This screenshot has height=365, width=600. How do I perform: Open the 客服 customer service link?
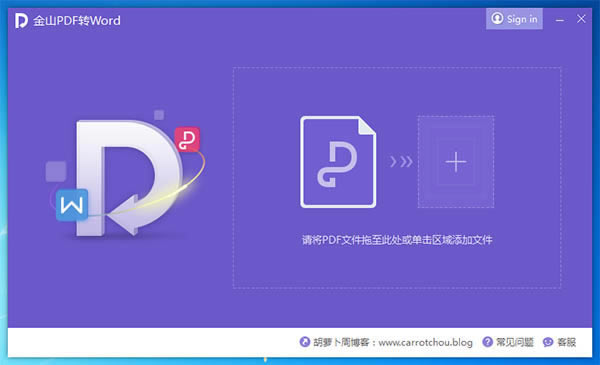566,342
